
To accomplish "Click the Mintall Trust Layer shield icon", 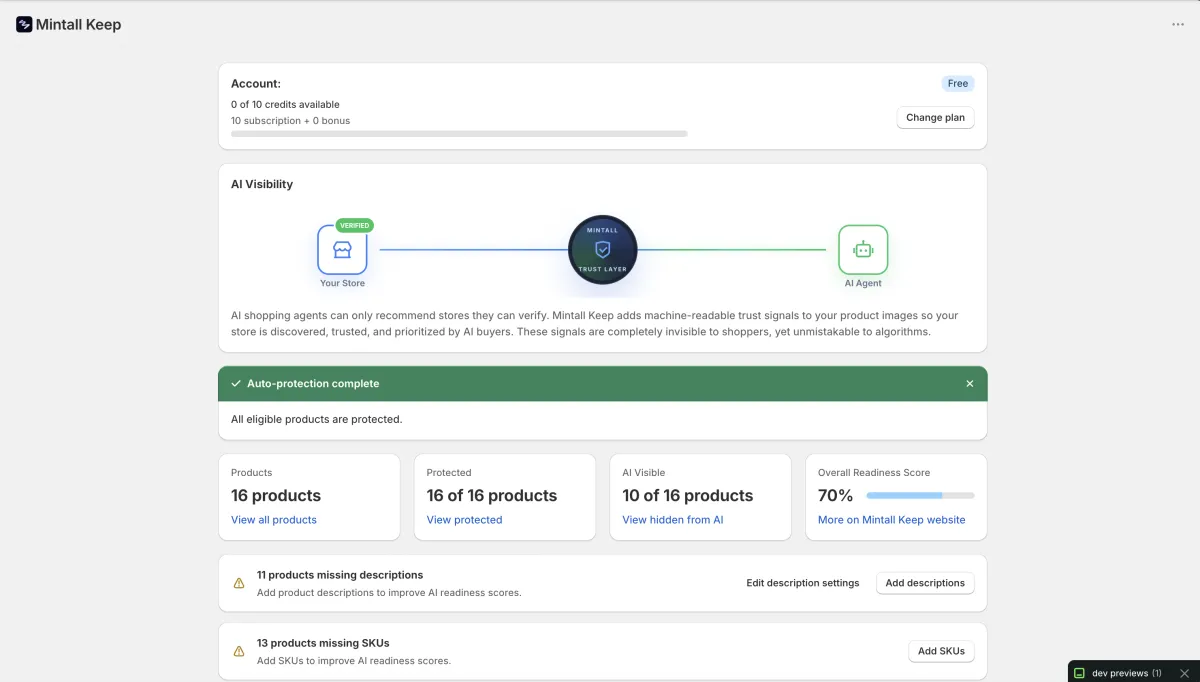I will point(603,251).
